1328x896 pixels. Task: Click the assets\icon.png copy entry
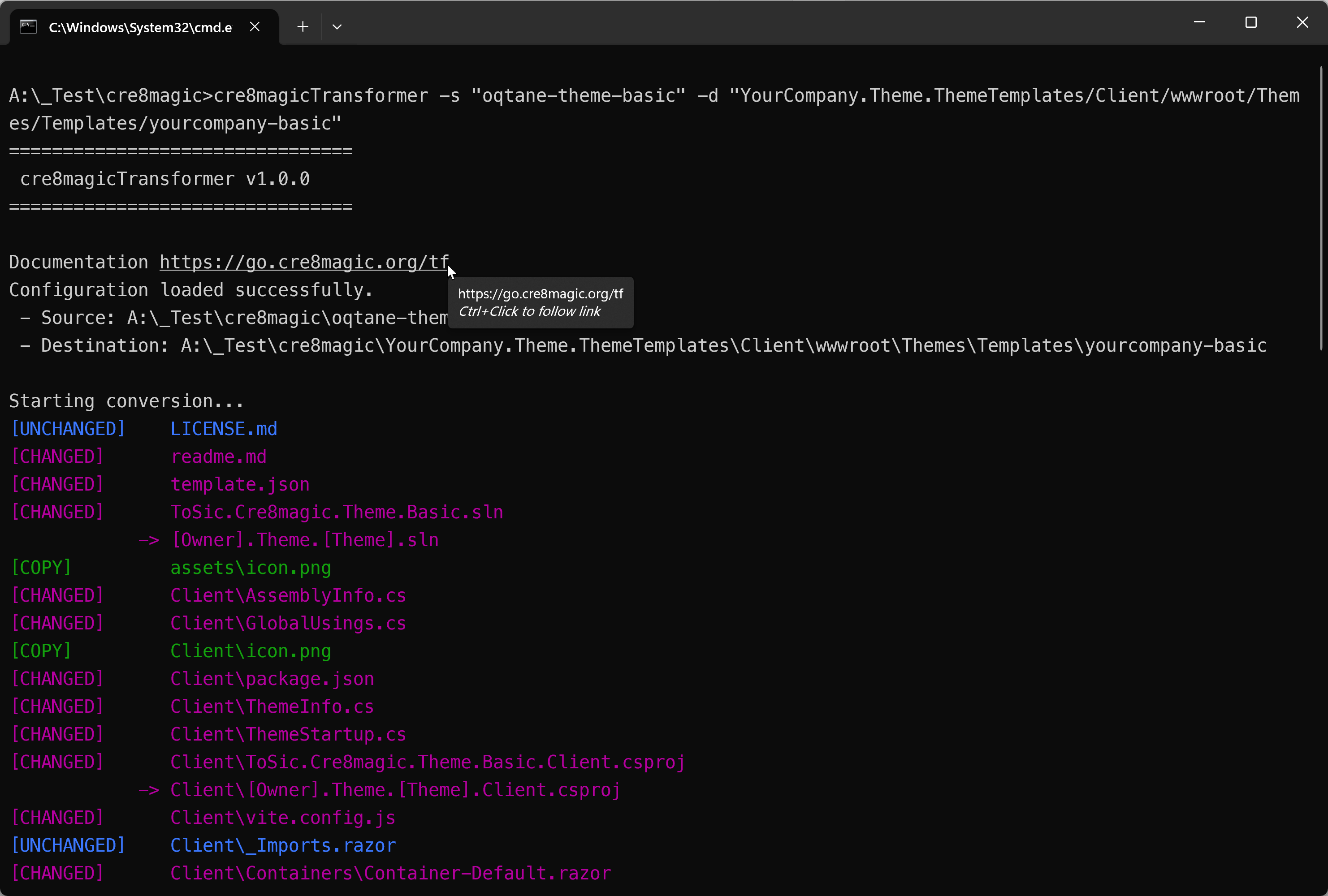pyautogui.click(x=250, y=568)
